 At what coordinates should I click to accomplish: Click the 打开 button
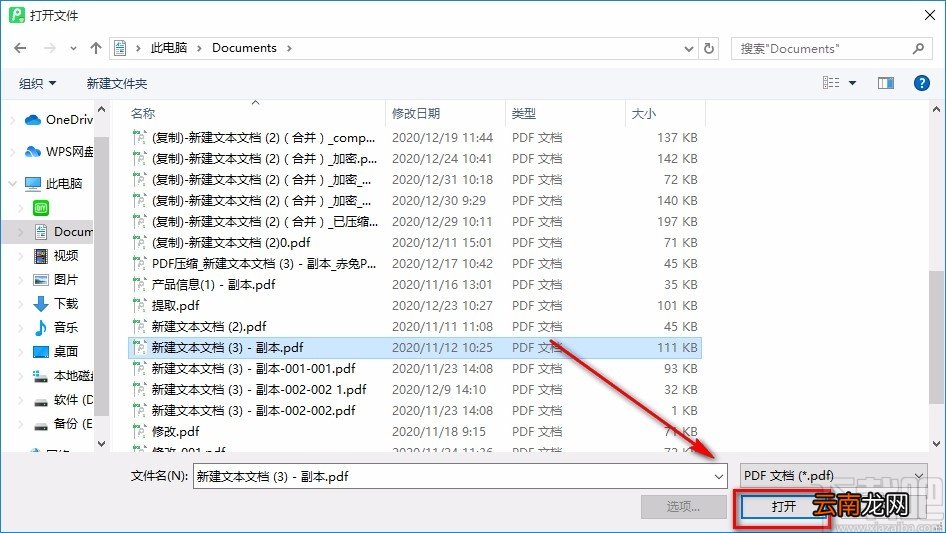(783, 507)
